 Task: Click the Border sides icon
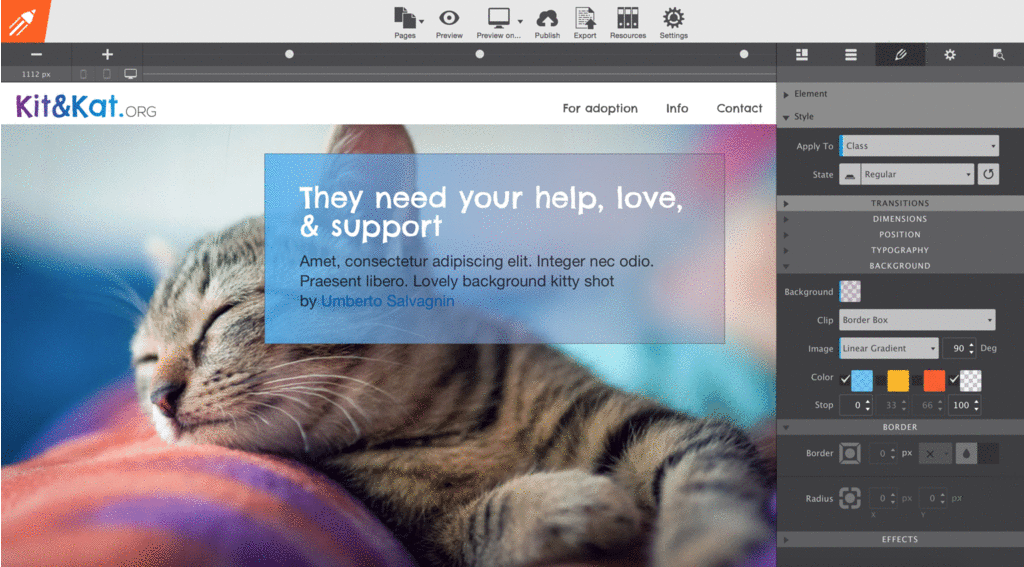click(850, 453)
